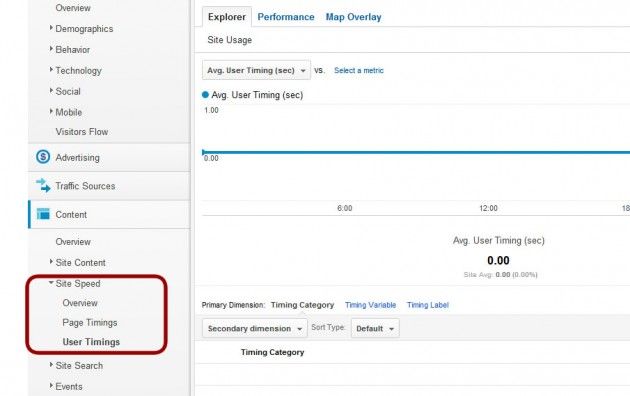Click the Advertising dollar icon
This screenshot has width=630, height=396.
(43, 157)
